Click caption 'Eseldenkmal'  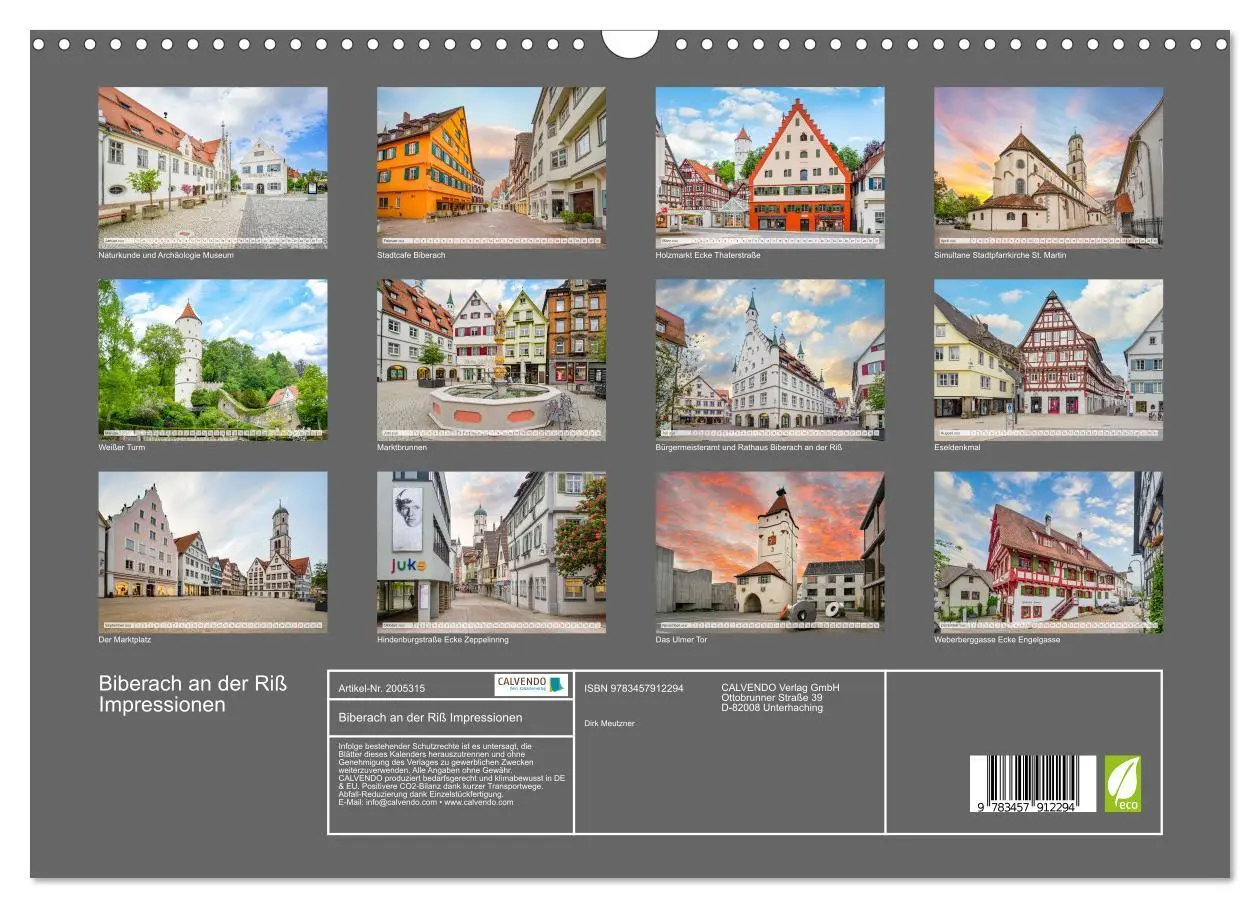click(x=957, y=447)
